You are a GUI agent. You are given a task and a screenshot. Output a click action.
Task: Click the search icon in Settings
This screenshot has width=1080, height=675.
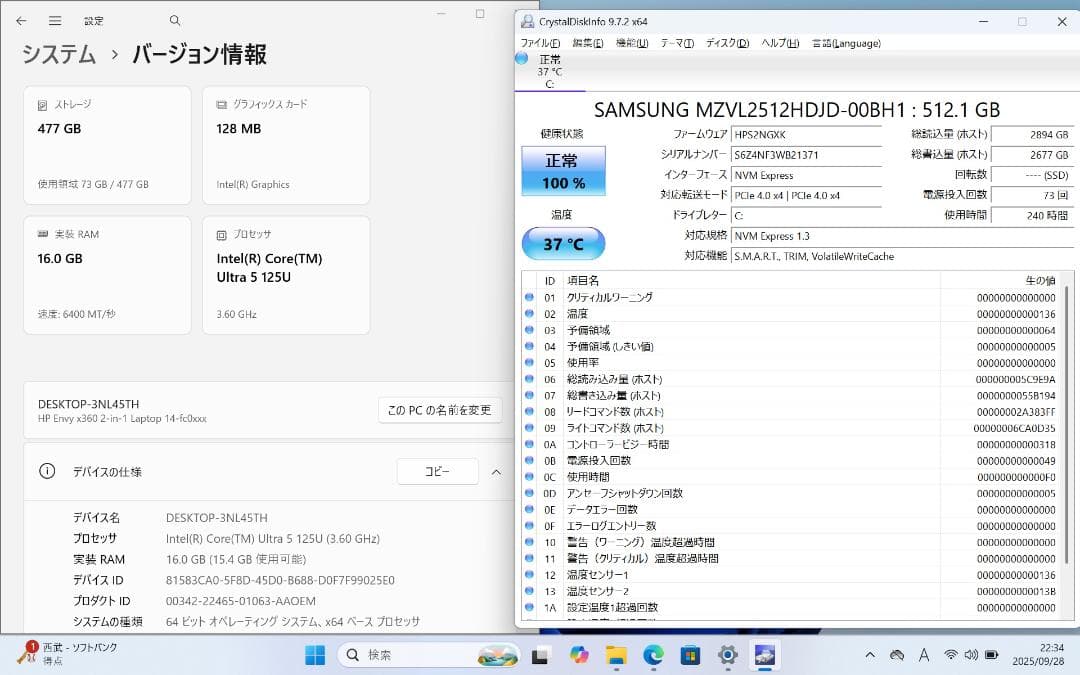[174, 20]
